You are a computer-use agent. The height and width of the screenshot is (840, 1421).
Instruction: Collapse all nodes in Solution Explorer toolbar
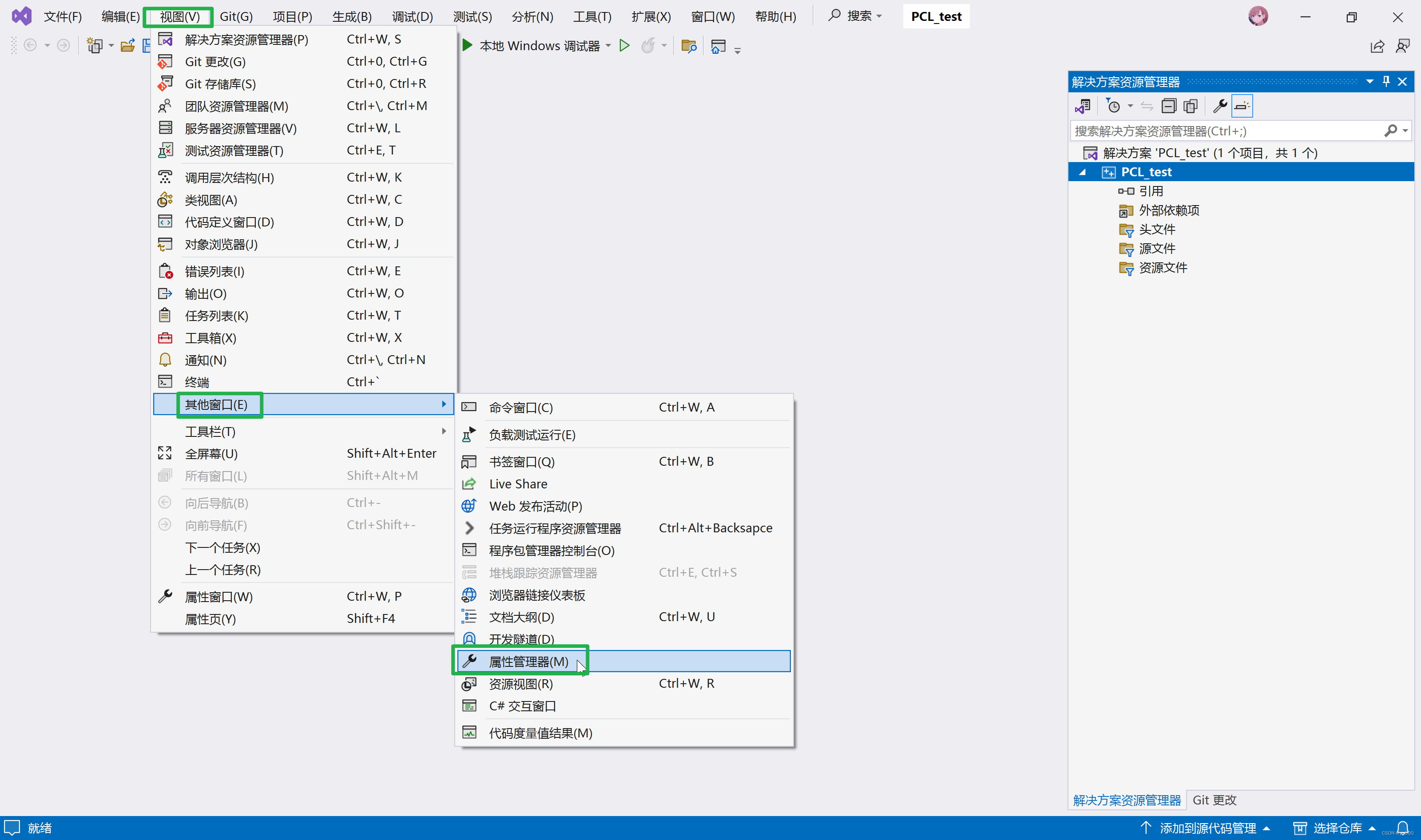pos(1168,106)
